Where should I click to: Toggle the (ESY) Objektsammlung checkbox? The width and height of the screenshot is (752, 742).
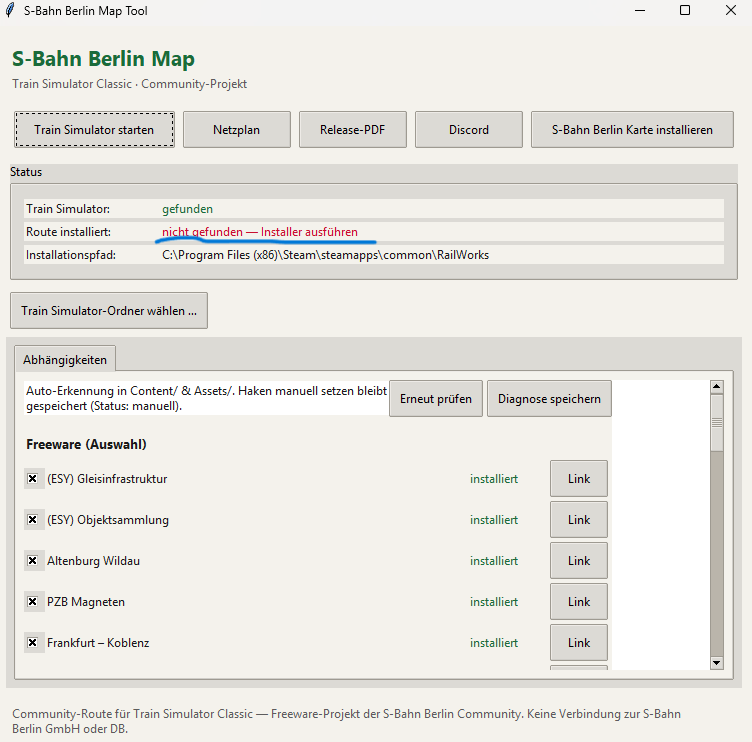(x=33, y=519)
